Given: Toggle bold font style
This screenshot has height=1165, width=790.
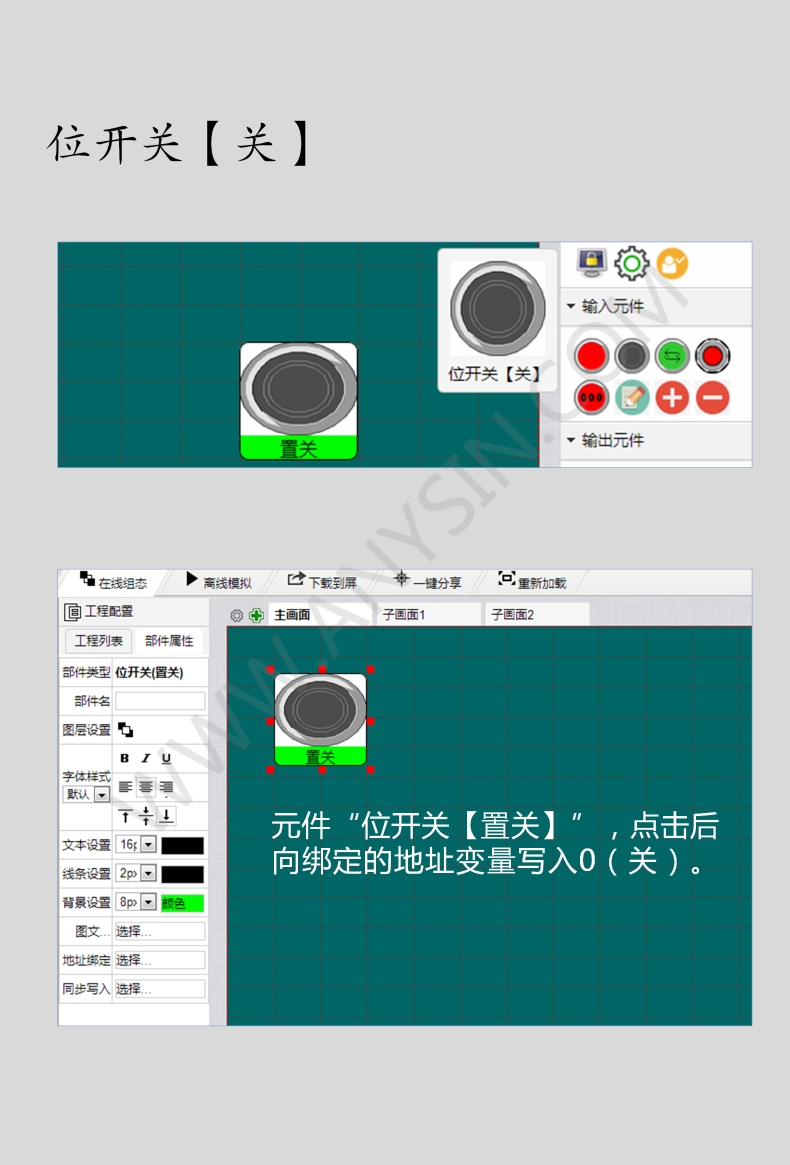Looking at the screenshot, I should 125,759.
